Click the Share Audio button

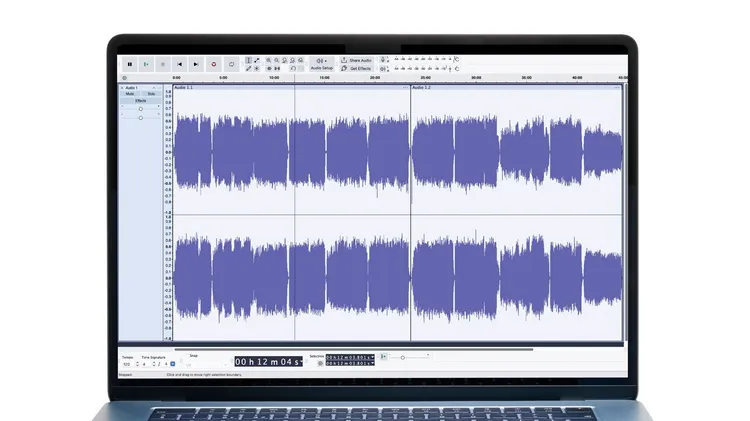[358, 60]
